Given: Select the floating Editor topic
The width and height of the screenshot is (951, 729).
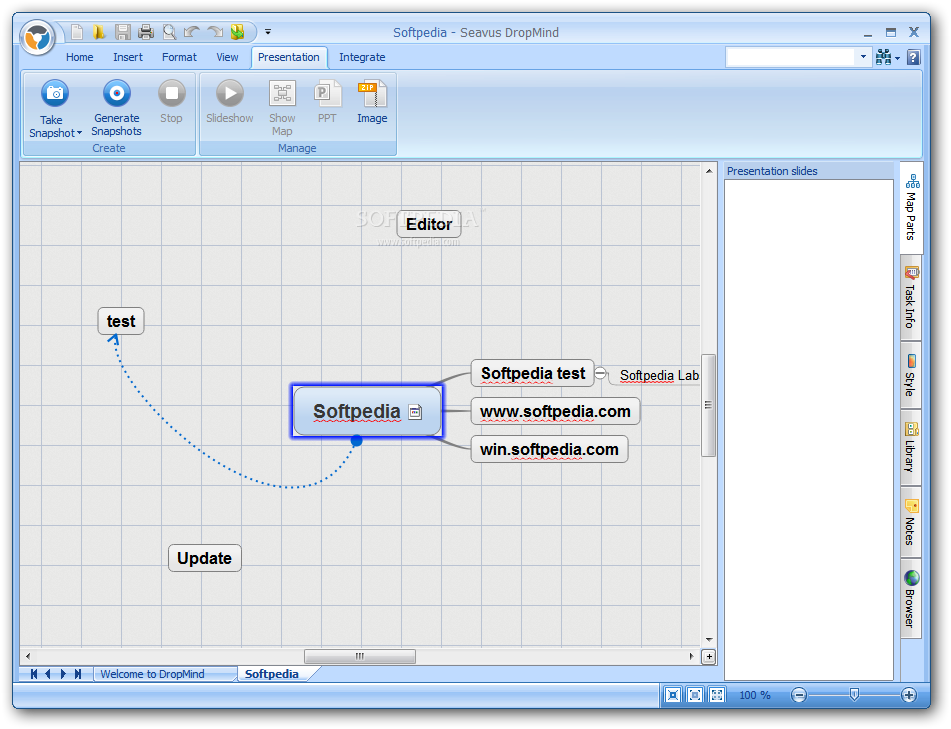Looking at the screenshot, I should pyautogui.click(x=429, y=224).
